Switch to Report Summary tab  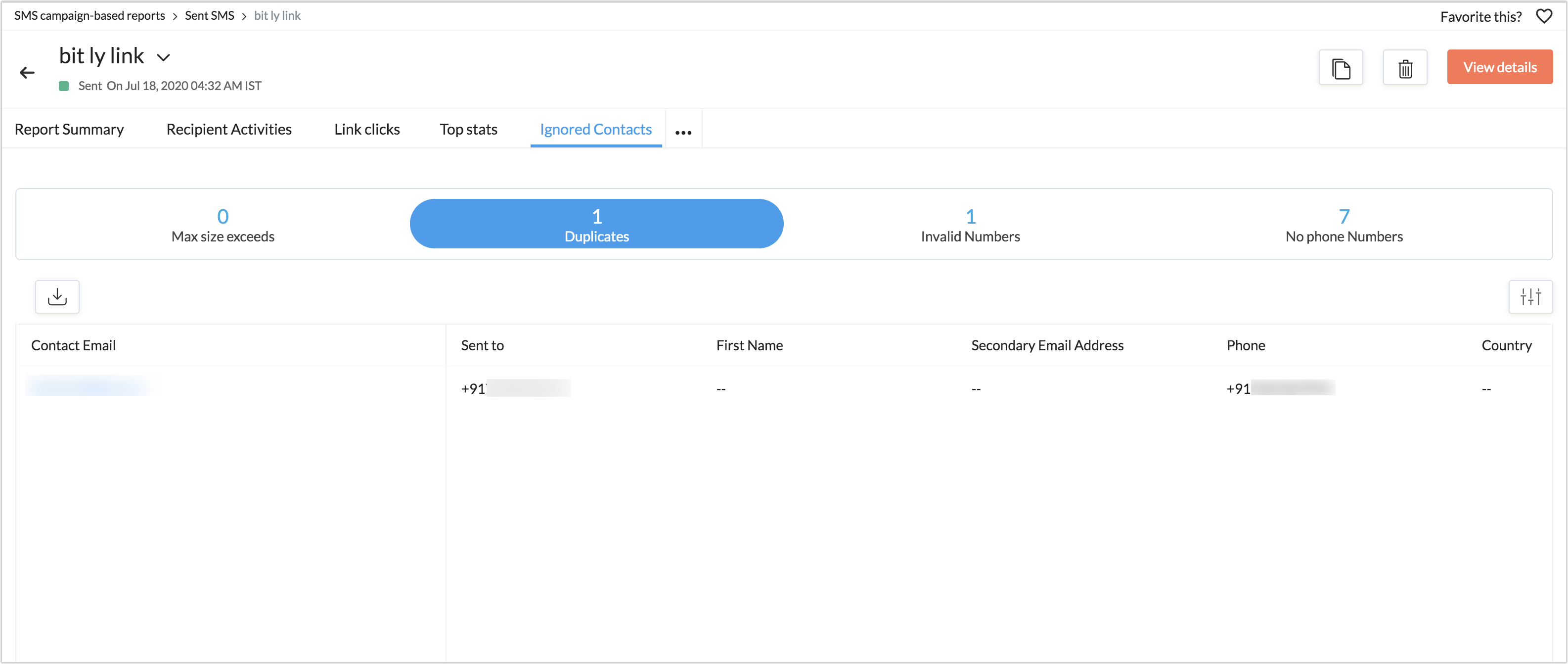(69, 129)
